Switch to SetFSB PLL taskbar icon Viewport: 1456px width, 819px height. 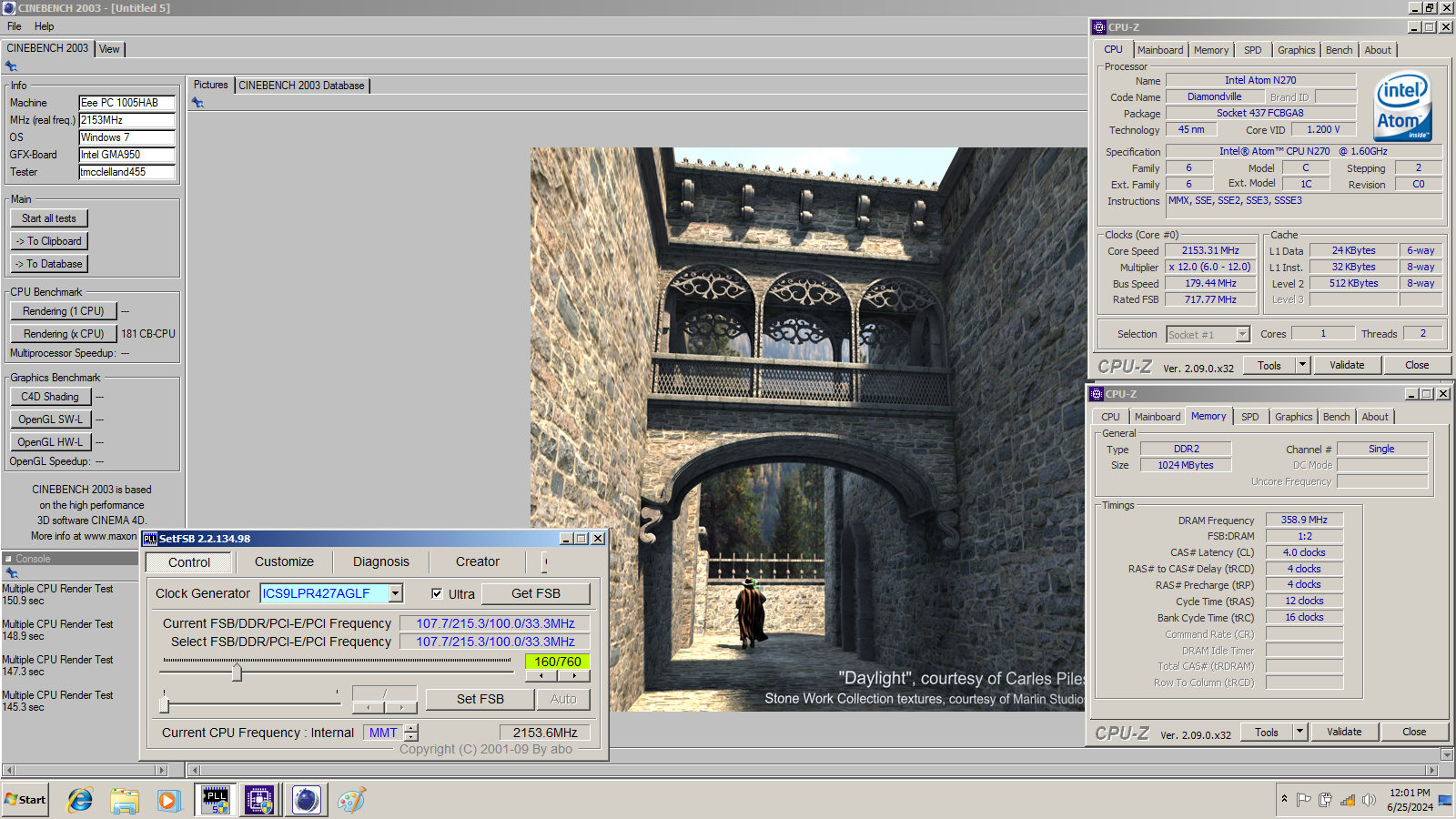point(216,800)
